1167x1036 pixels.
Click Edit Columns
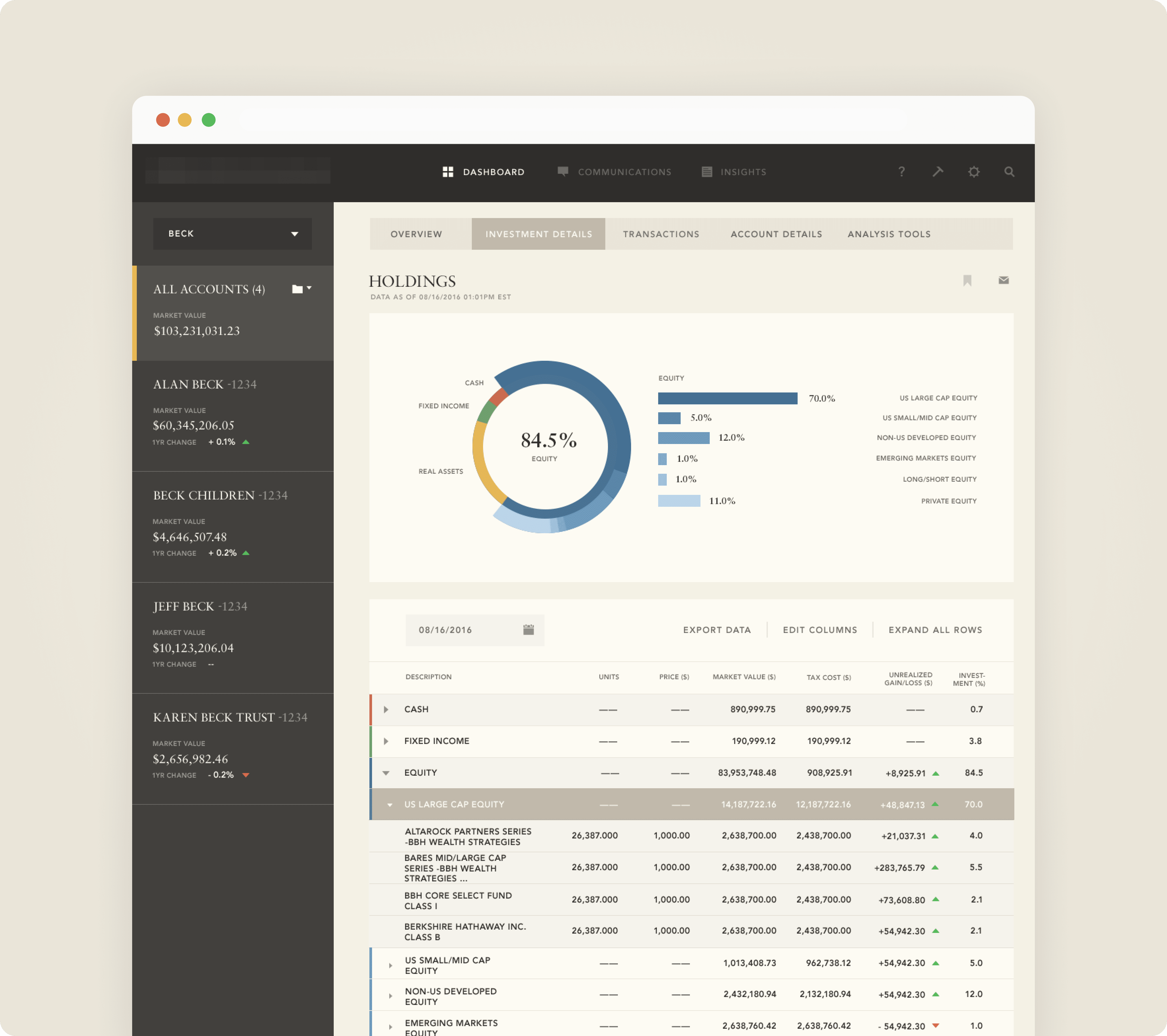pos(820,630)
